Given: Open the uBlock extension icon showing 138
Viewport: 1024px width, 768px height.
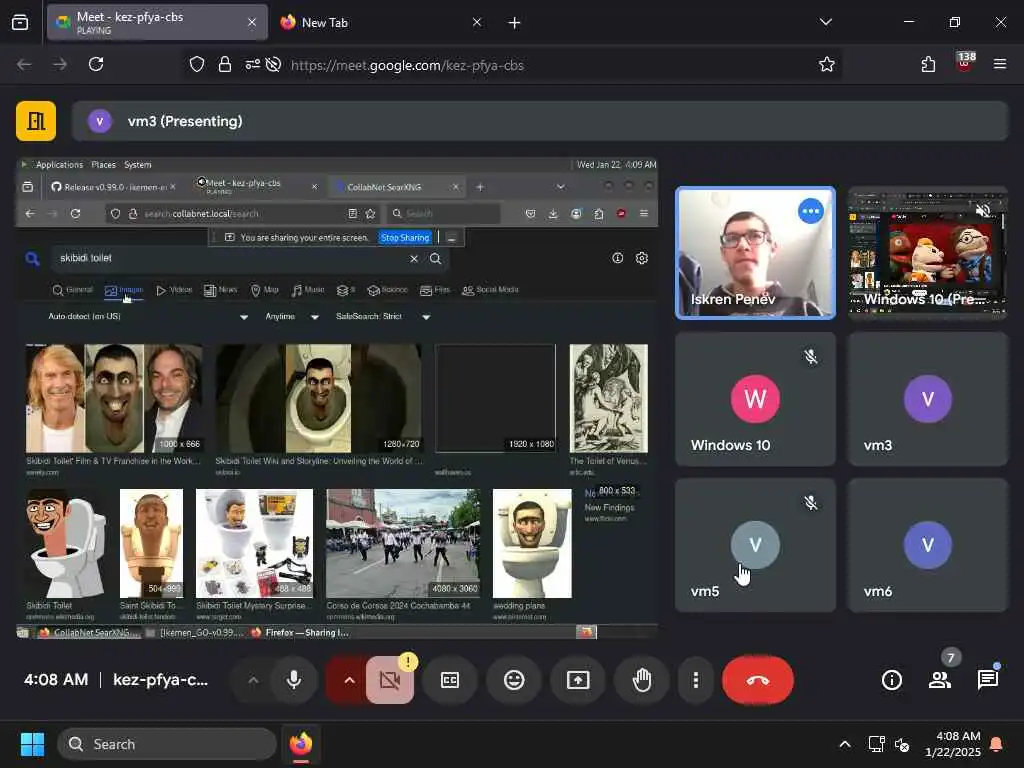Looking at the screenshot, I should coord(965,63).
